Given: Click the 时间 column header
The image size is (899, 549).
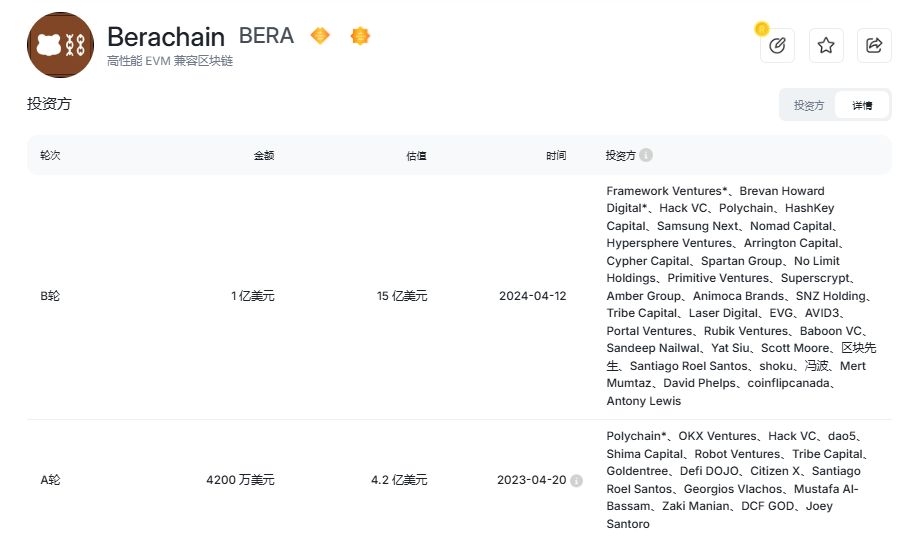Looking at the screenshot, I should coord(556,155).
